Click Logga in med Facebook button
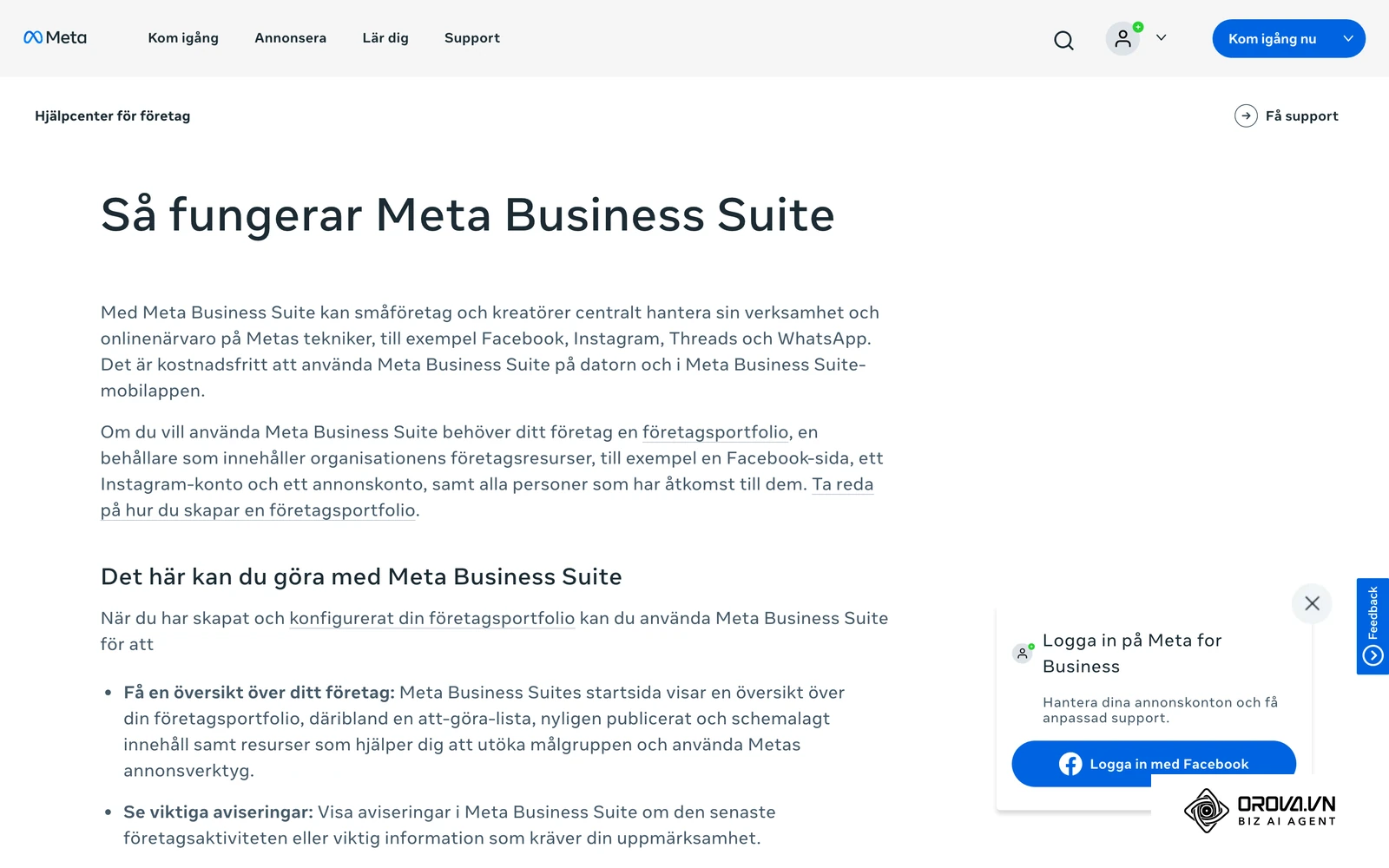 [x=1154, y=764]
